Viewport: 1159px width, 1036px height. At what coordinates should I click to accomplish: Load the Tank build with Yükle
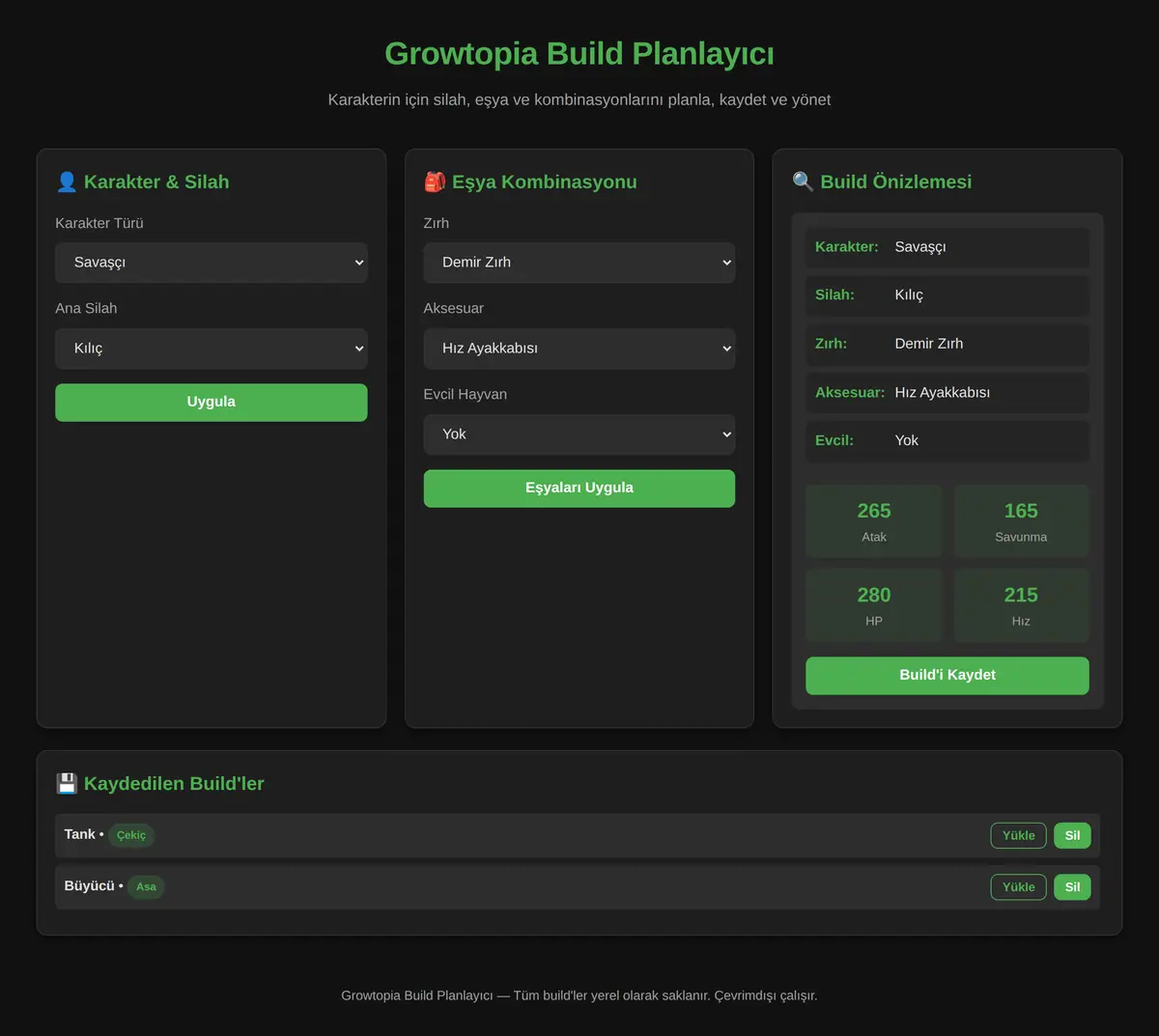tap(1018, 835)
